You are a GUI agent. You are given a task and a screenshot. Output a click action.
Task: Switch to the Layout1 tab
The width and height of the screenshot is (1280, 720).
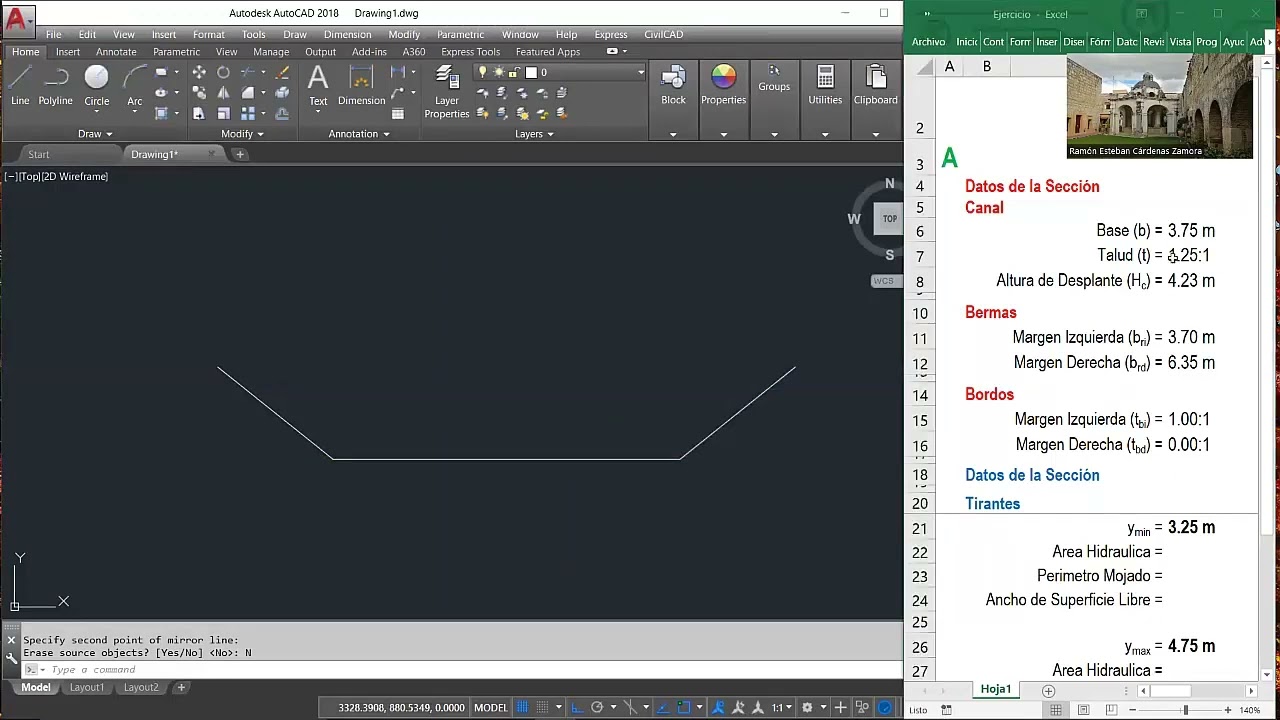[87, 687]
